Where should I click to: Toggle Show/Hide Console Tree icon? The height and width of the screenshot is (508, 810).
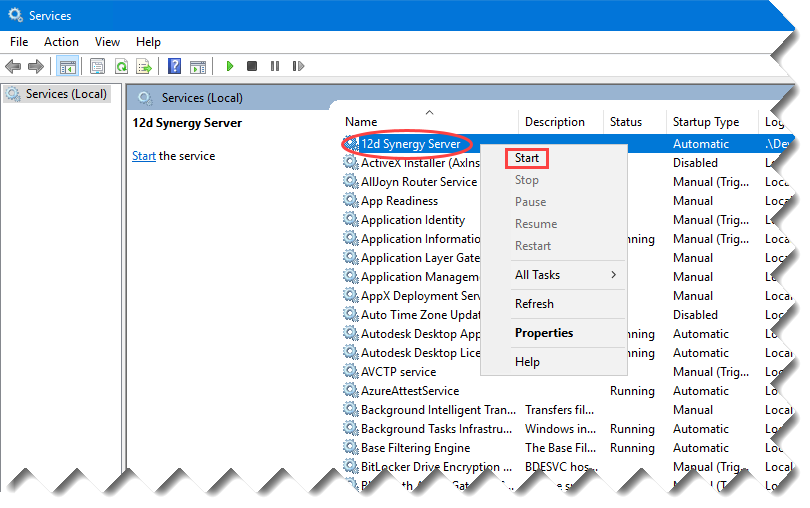pyautogui.click(x=68, y=66)
